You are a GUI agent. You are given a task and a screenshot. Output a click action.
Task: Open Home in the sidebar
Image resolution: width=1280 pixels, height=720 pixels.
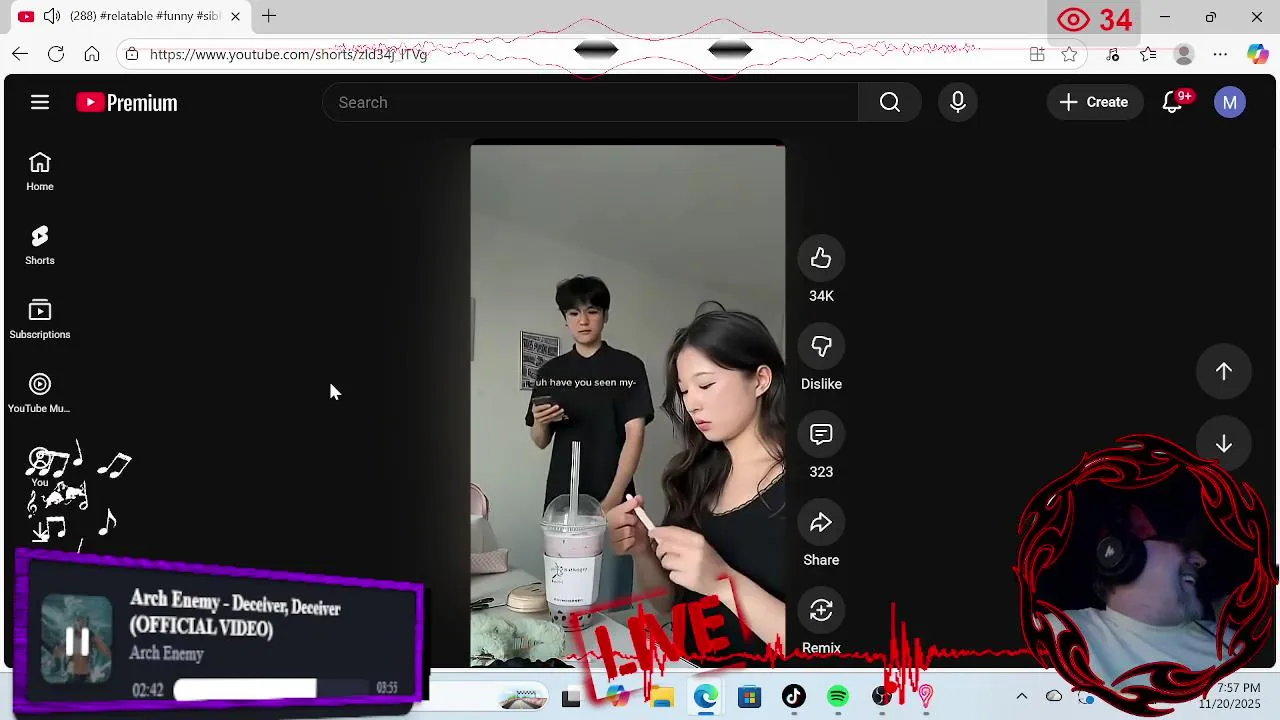[40, 171]
